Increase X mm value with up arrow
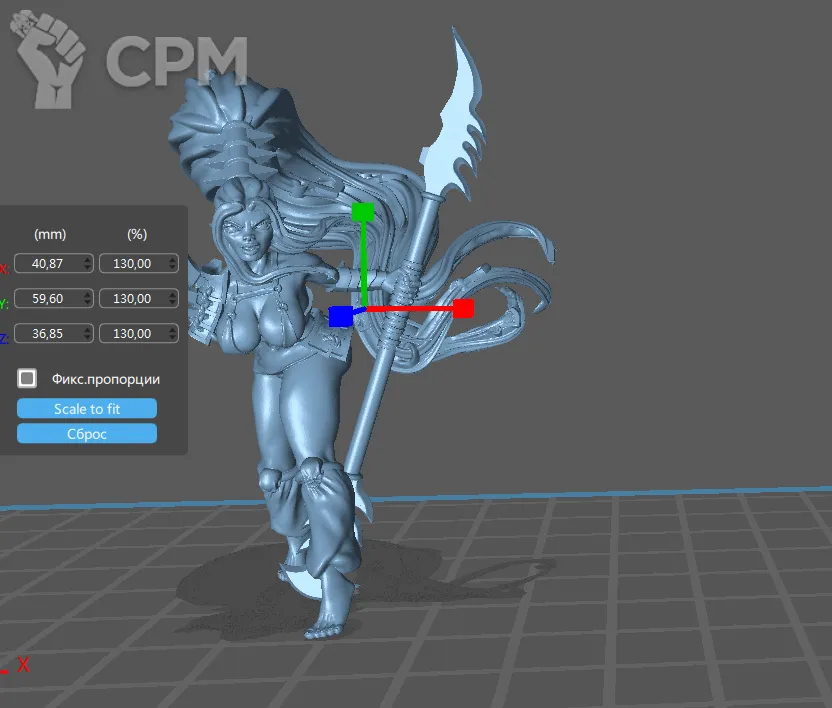The image size is (832, 708). click(x=88, y=260)
